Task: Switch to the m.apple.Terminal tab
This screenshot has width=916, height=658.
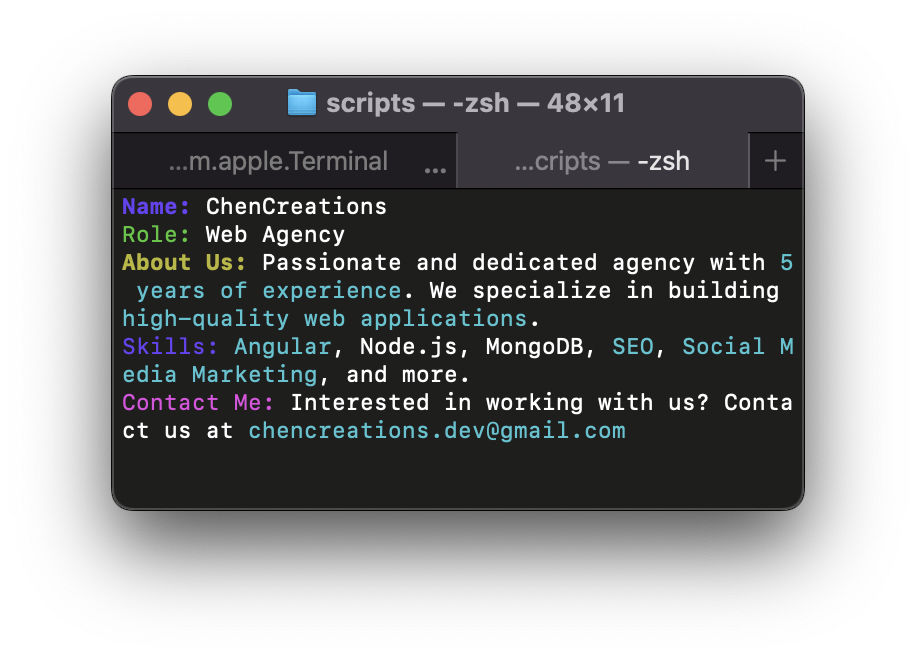Action: [278, 161]
